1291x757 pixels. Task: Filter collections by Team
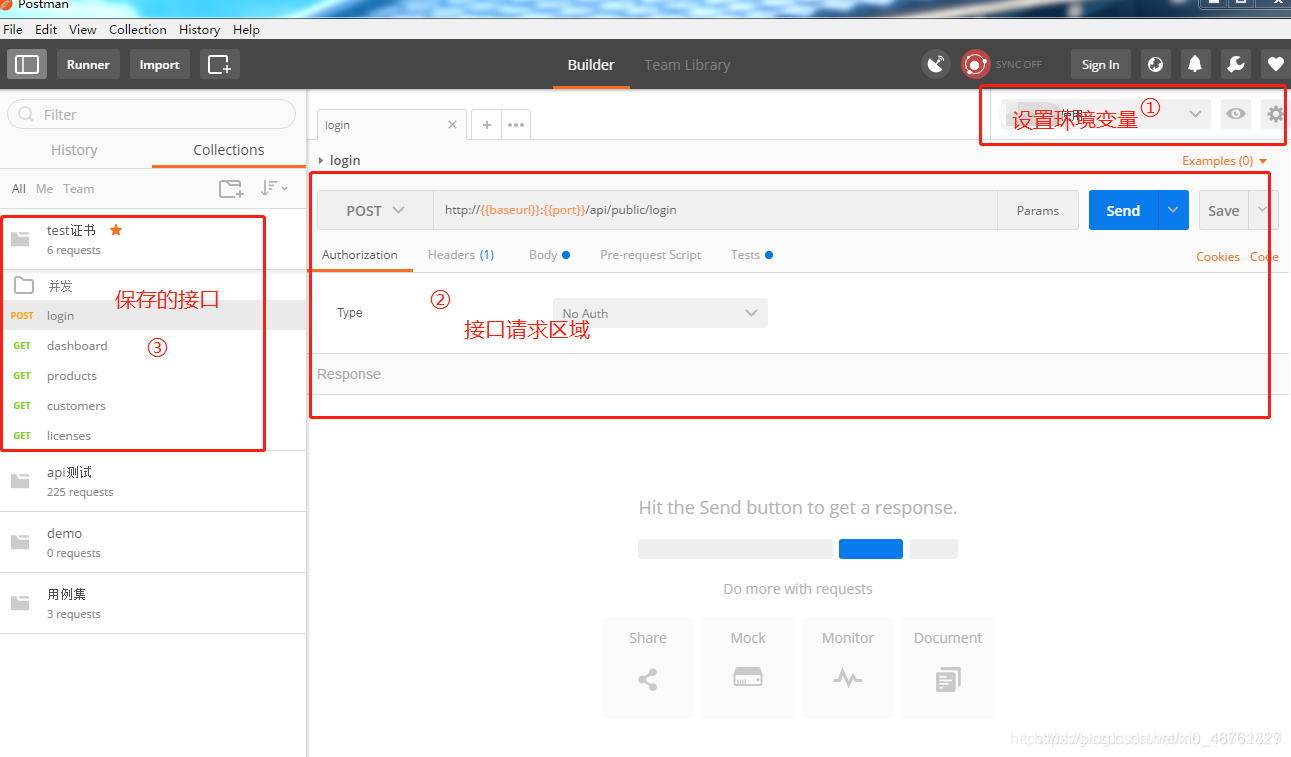click(79, 188)
